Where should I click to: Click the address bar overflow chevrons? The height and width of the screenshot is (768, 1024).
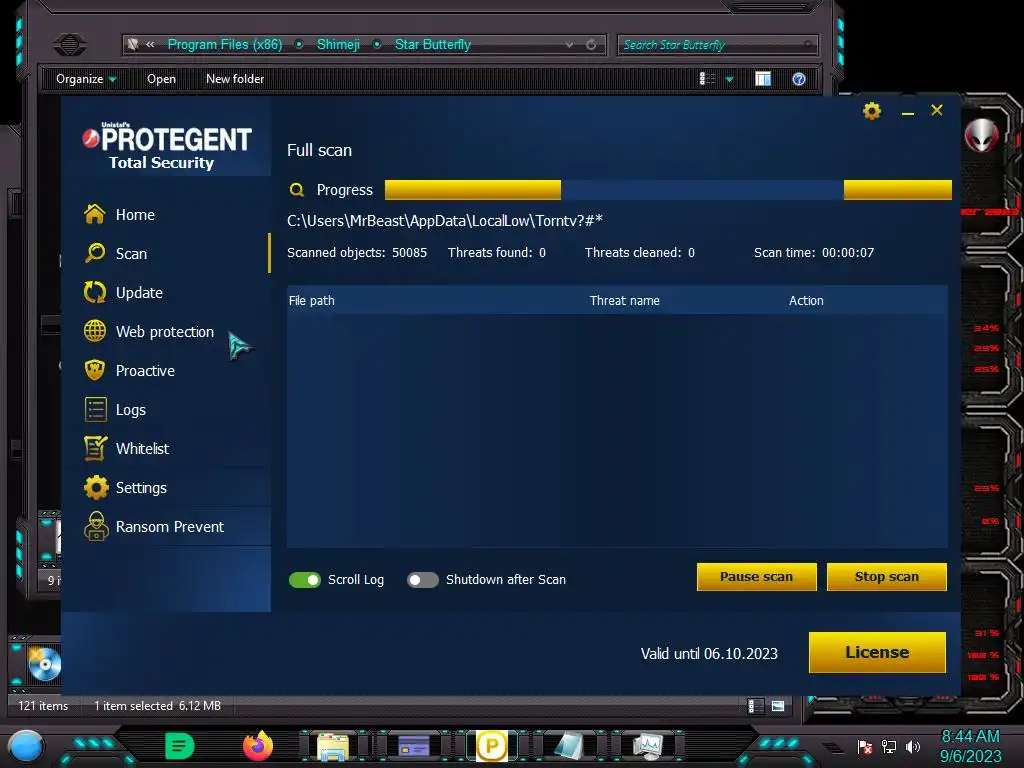coord(150,44)
